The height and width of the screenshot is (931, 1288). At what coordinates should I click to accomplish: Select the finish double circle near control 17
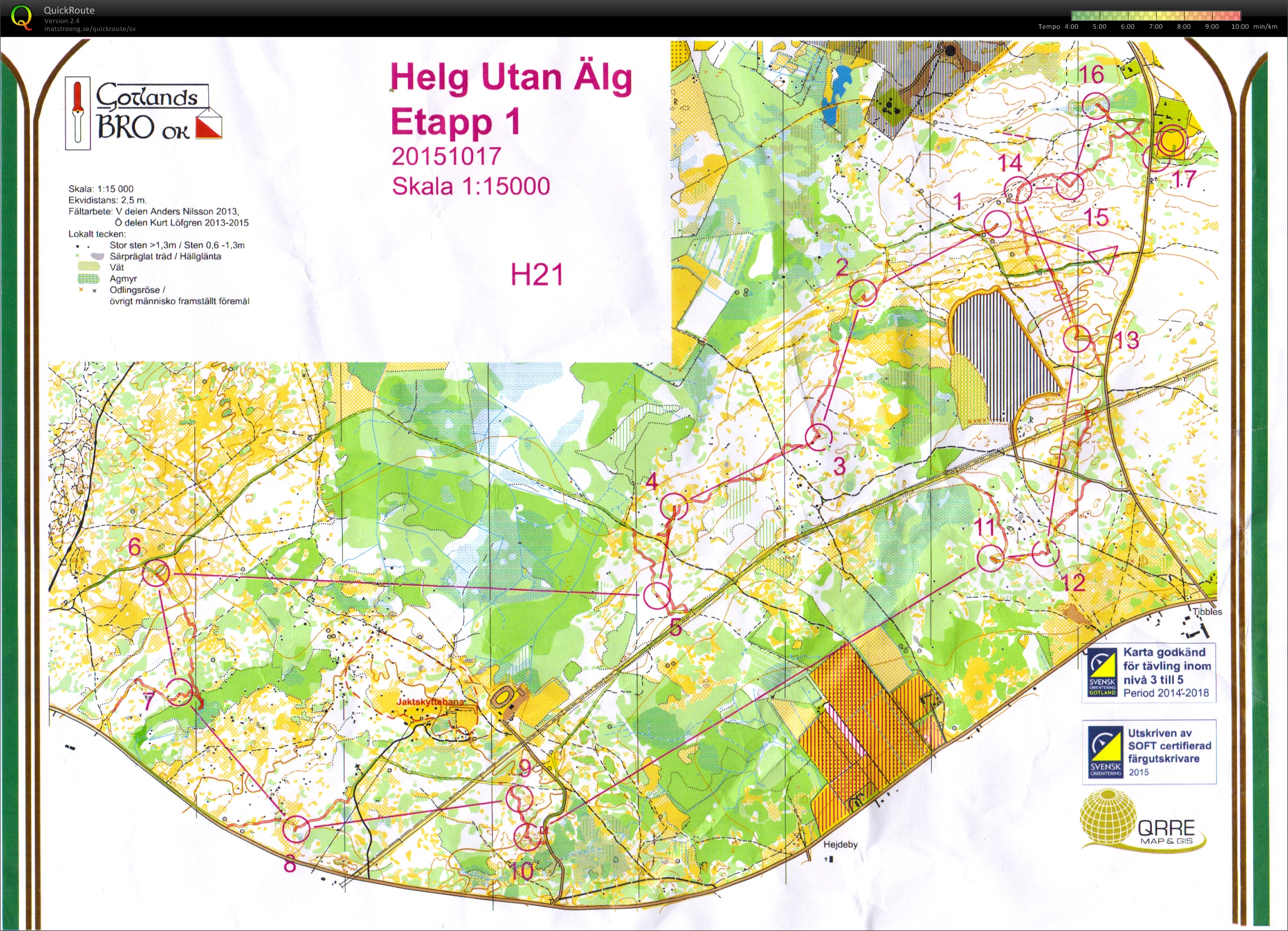[1172, 142]
